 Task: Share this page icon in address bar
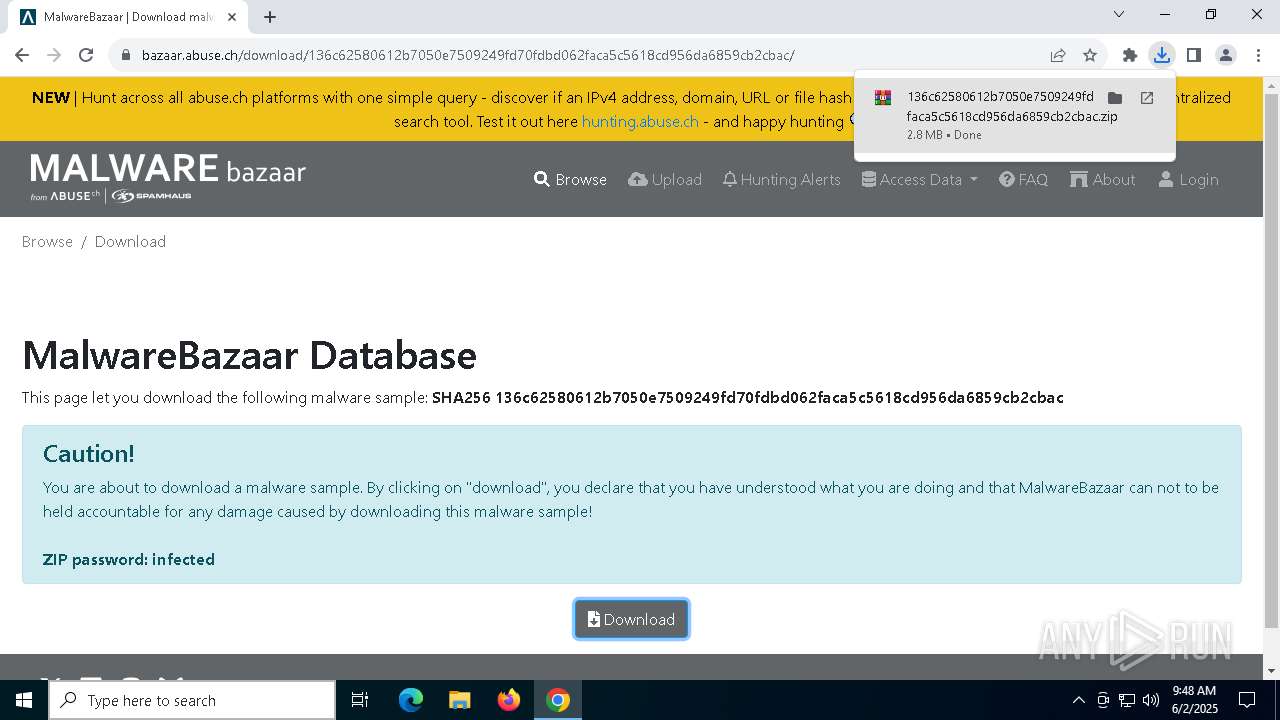click(1058, 55)
